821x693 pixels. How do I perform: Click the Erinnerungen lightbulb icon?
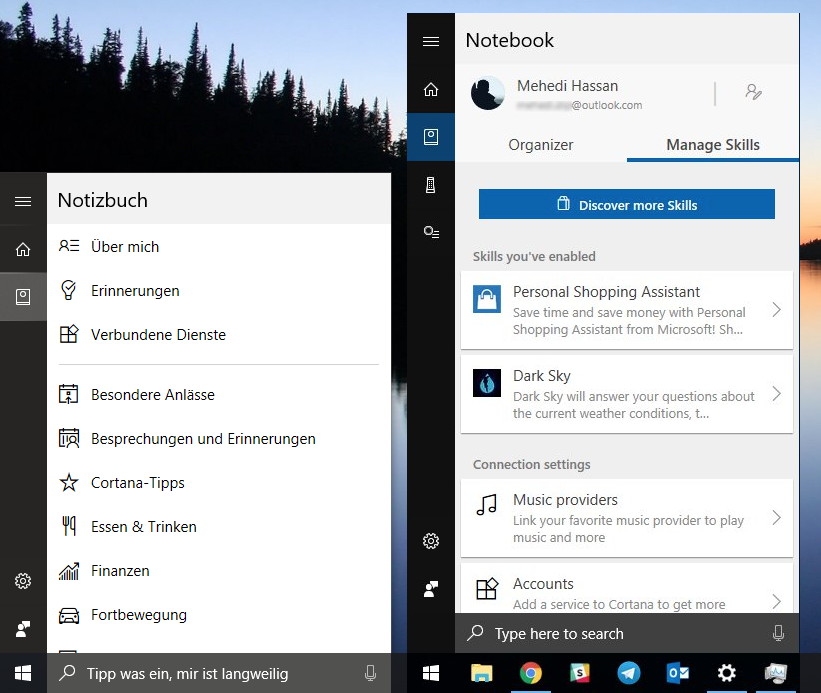point(69,290)
